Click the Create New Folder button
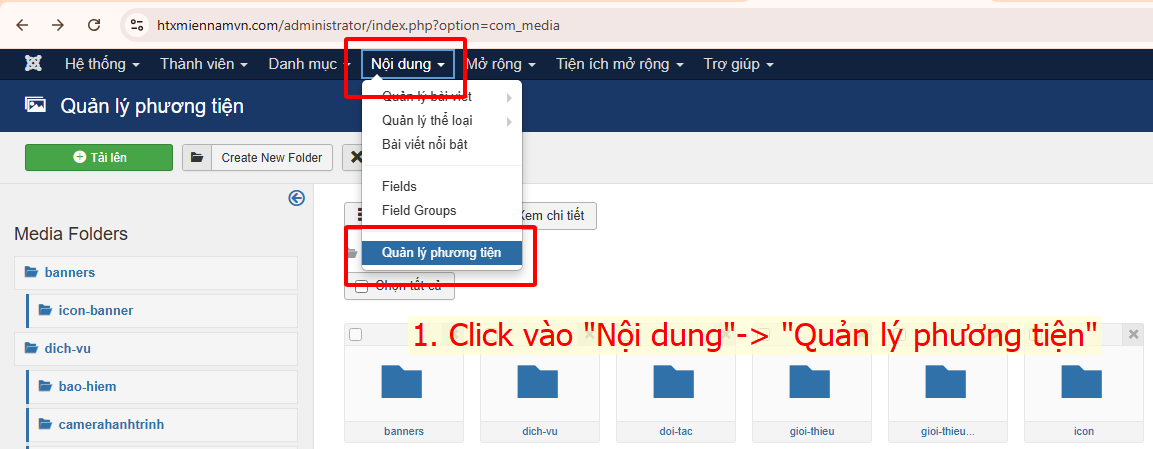Screen dimensions: 1153x449 coord(257,157)
